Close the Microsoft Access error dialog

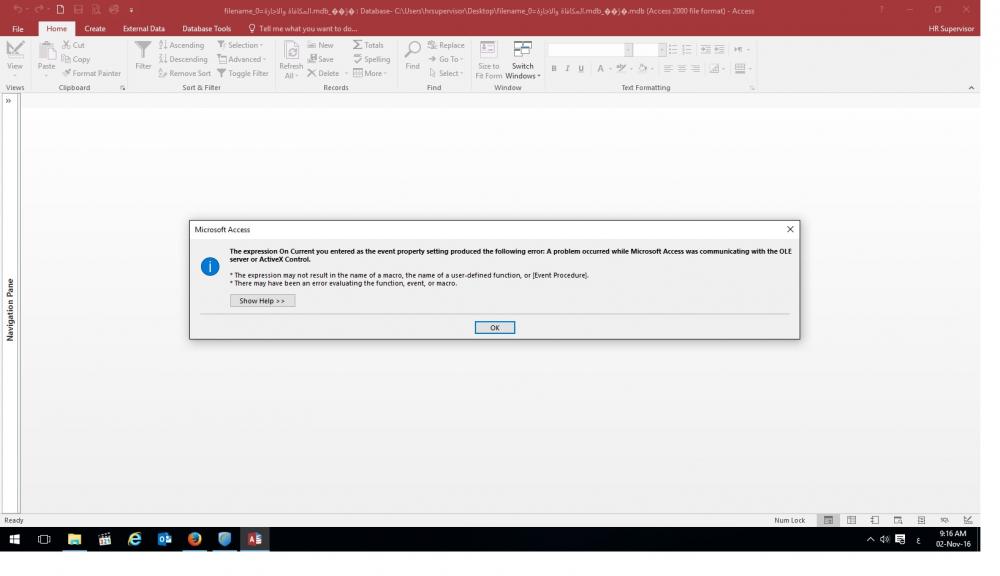point(790,229)
